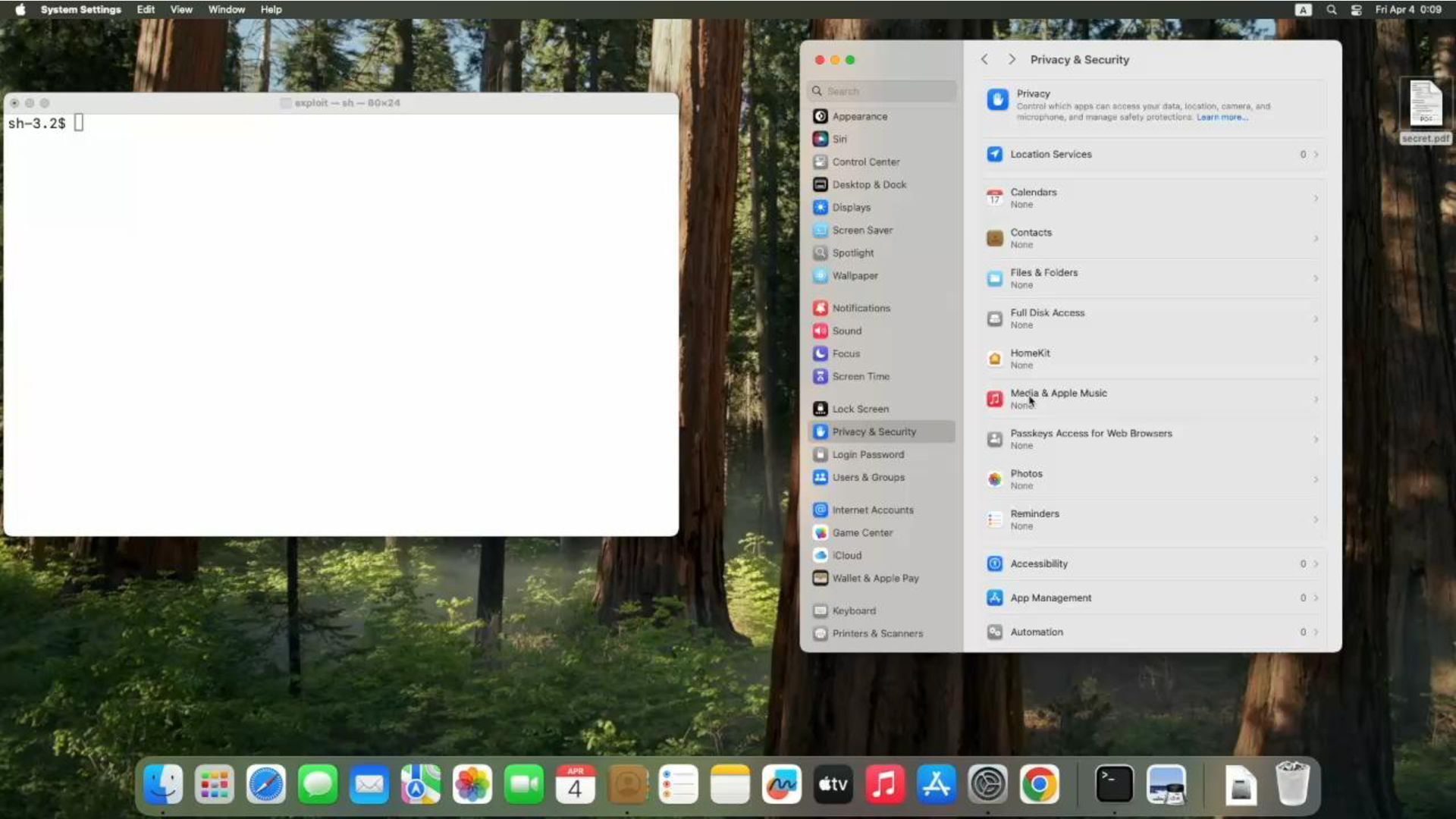Select secret.pdf on the desktop
This screenshot has height=819, width=1456.
(x=1426, y=111)
